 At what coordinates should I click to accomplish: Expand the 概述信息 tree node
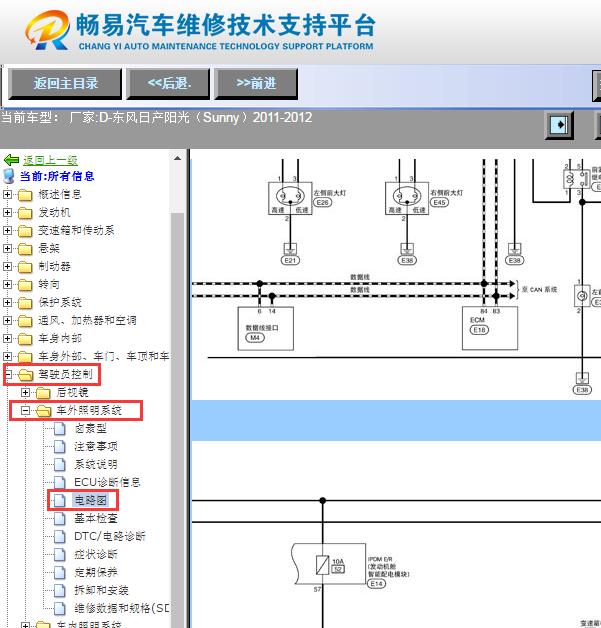point(7,195)
